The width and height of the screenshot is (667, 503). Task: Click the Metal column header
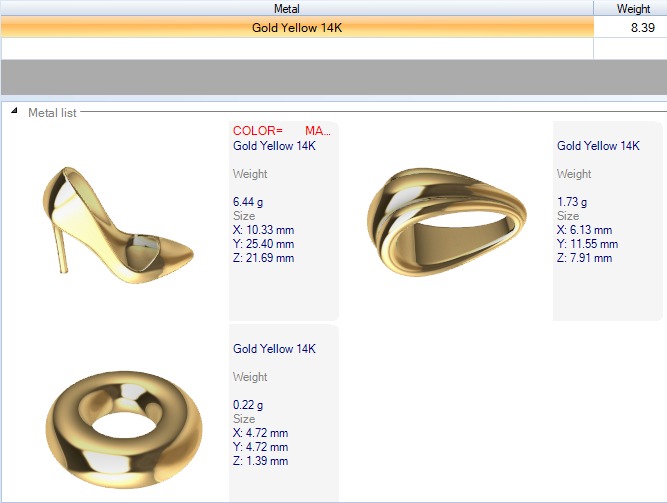pos(297,9)
